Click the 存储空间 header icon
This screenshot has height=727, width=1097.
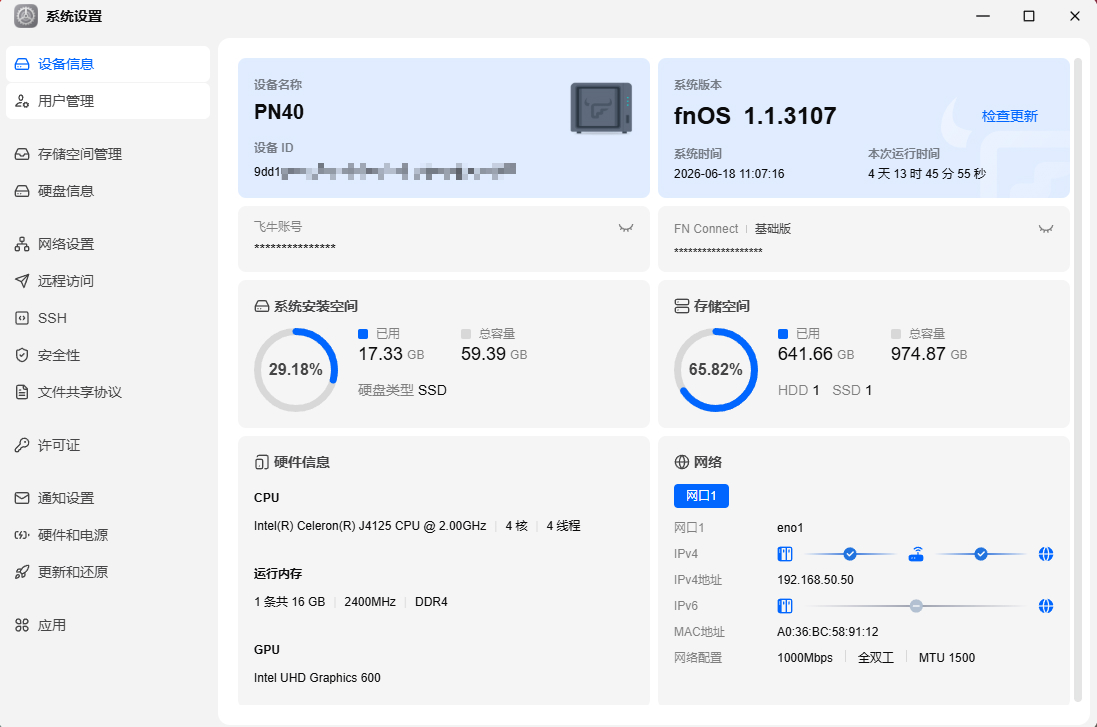point(681,306)
